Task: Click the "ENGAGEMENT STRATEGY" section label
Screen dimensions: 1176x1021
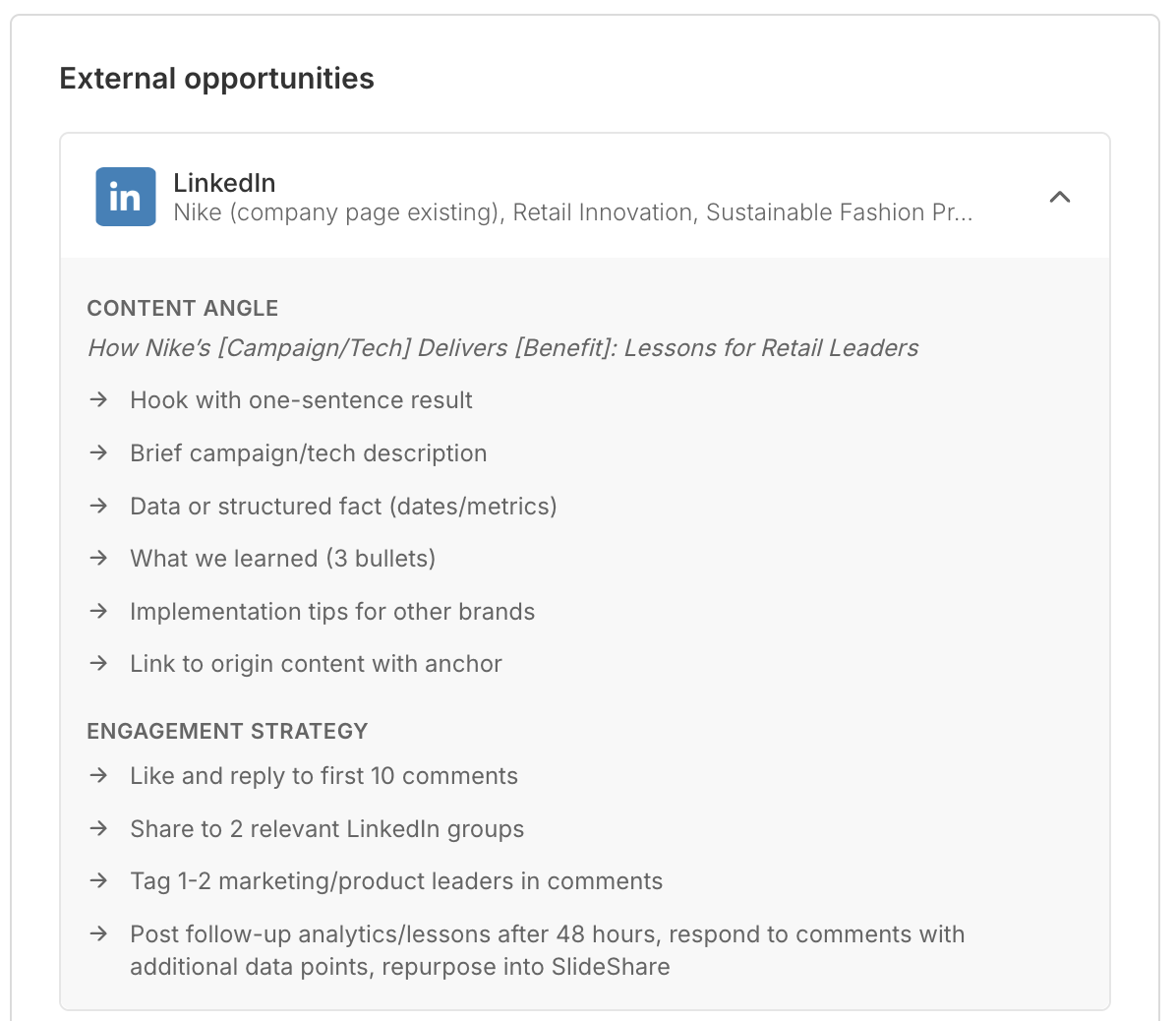Action: coord(227,732)
